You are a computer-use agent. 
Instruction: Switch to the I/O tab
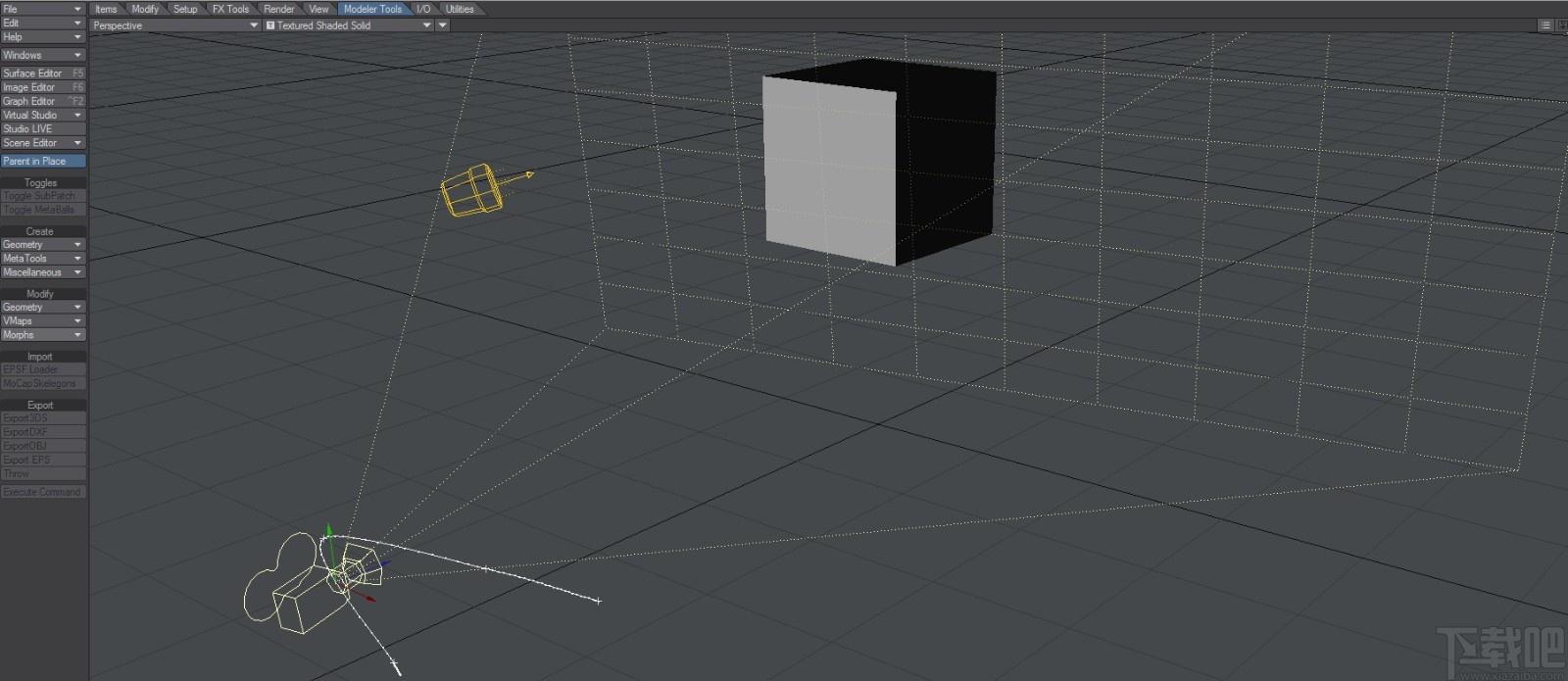pyautogui.click(x=423, y=9)
